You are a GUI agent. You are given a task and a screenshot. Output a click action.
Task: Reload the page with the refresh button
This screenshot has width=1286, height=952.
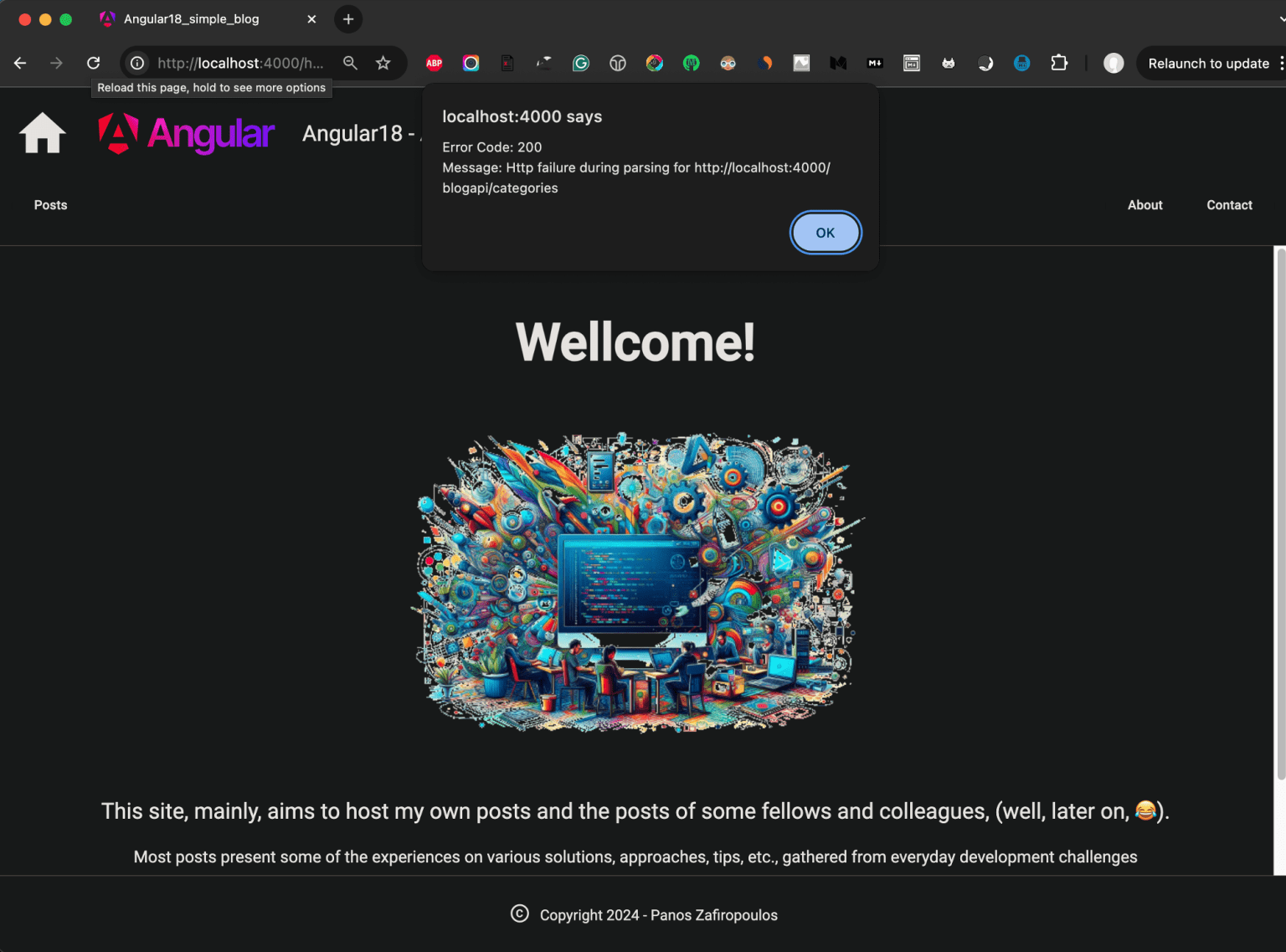point(94,63)
